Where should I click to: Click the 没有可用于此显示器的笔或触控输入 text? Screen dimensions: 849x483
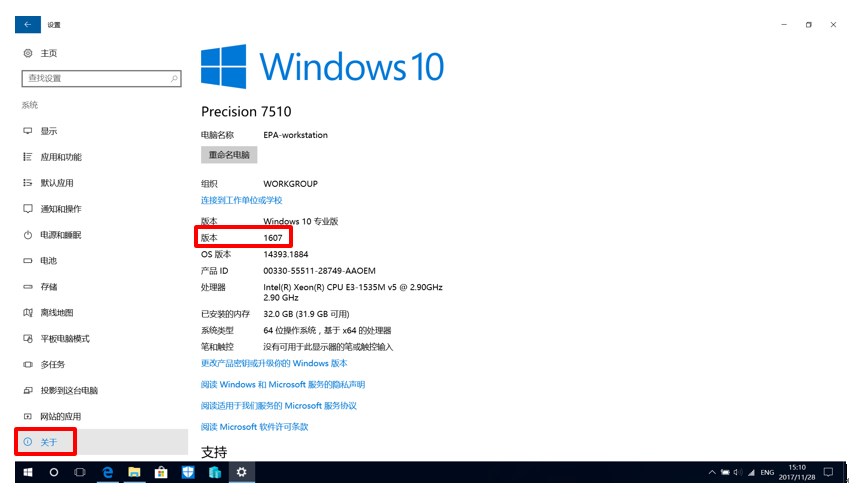328,347
